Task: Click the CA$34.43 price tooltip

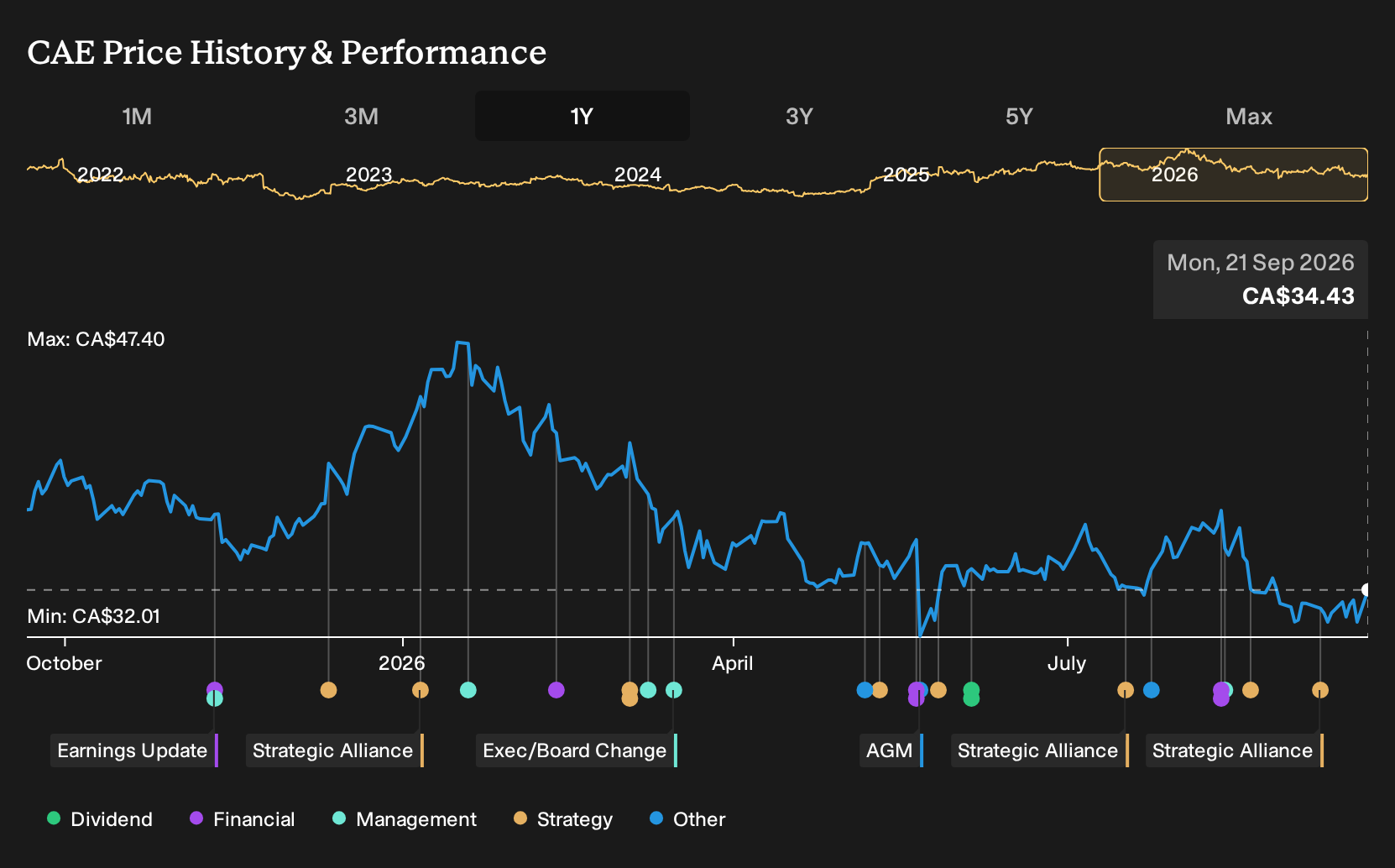Action: (x=1261, y=280)
